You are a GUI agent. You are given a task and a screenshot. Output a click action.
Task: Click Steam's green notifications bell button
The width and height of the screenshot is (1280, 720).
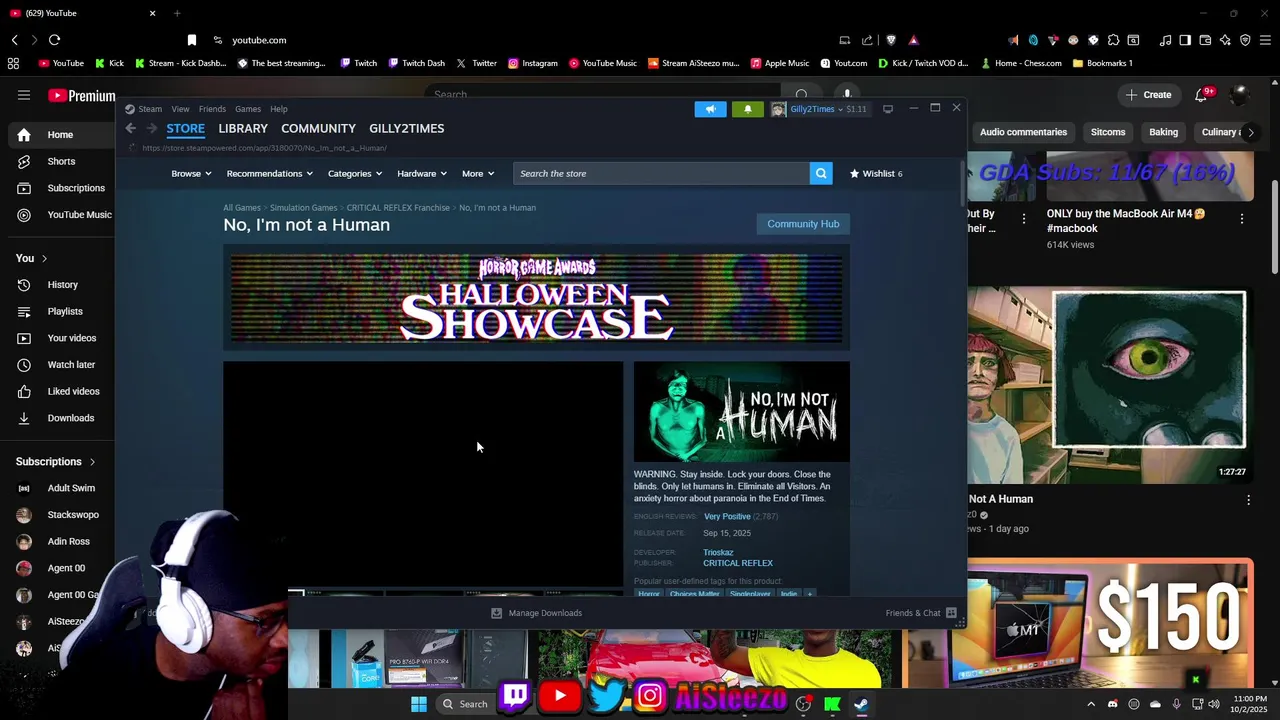747,109
